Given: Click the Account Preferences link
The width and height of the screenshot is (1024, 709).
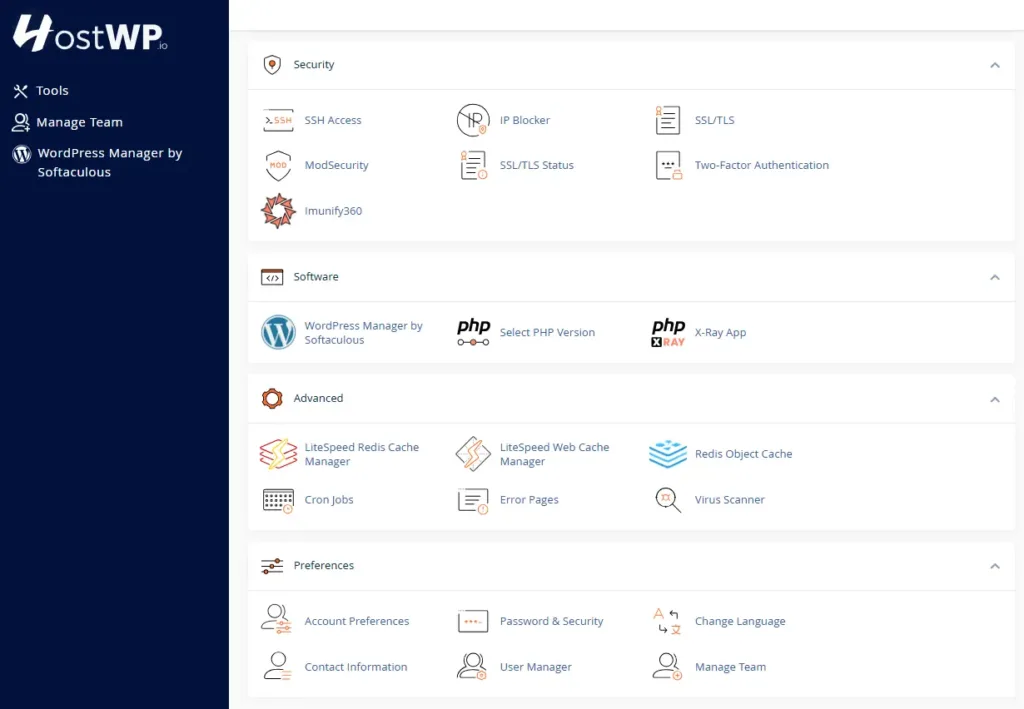Looking at the screenshot, I should [x=357, y=621].
